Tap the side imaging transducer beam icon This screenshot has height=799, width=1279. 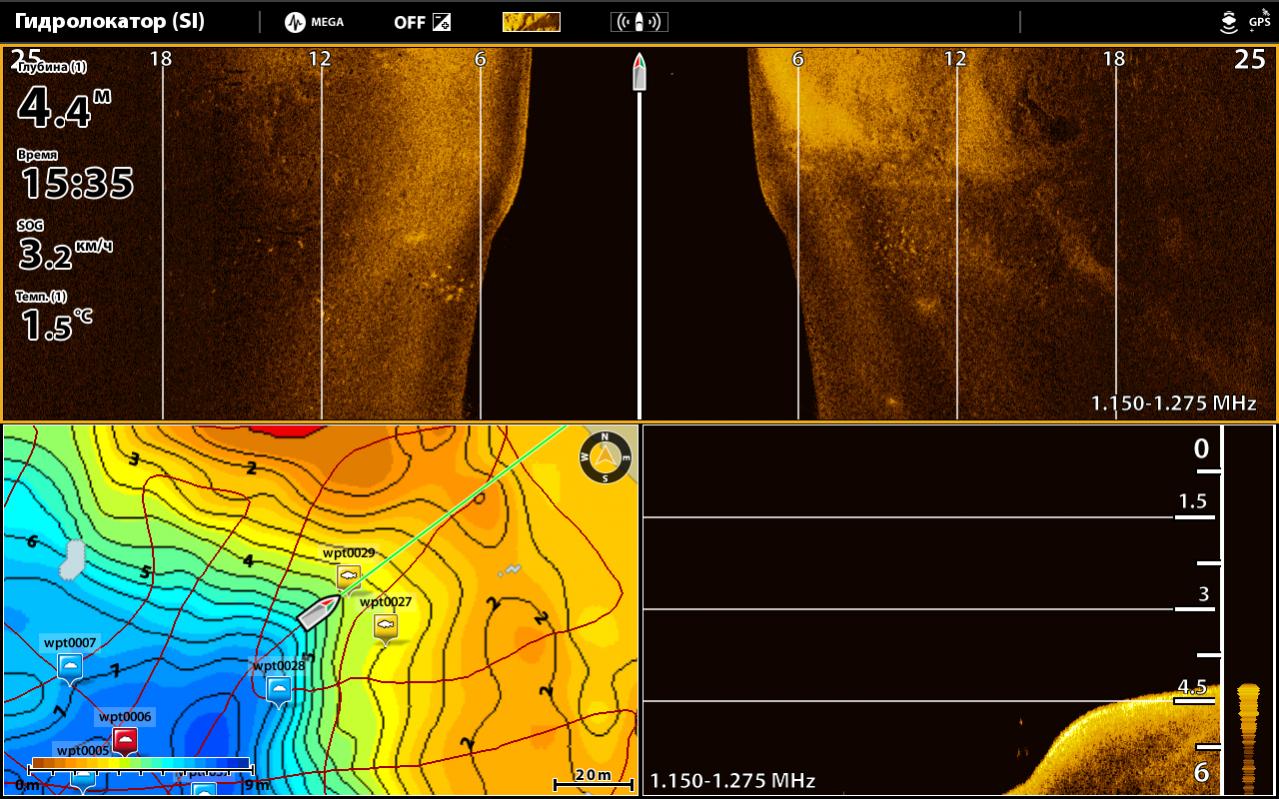[x=639, y=22]
